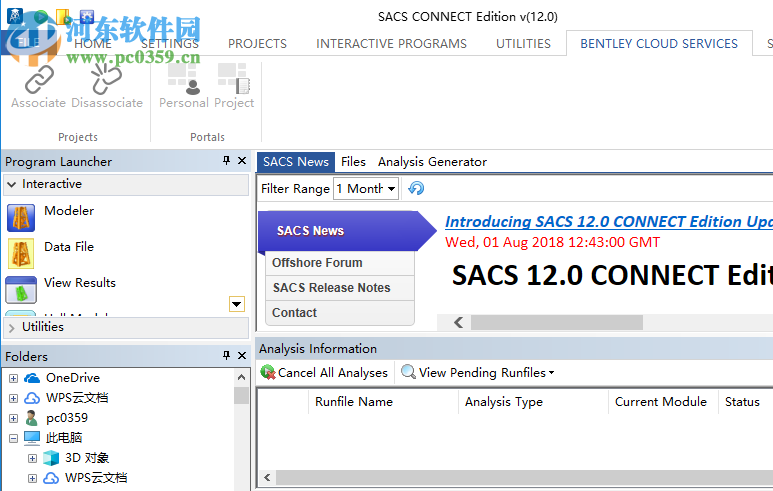Expand the Utilities section

(x=12, y=328)
